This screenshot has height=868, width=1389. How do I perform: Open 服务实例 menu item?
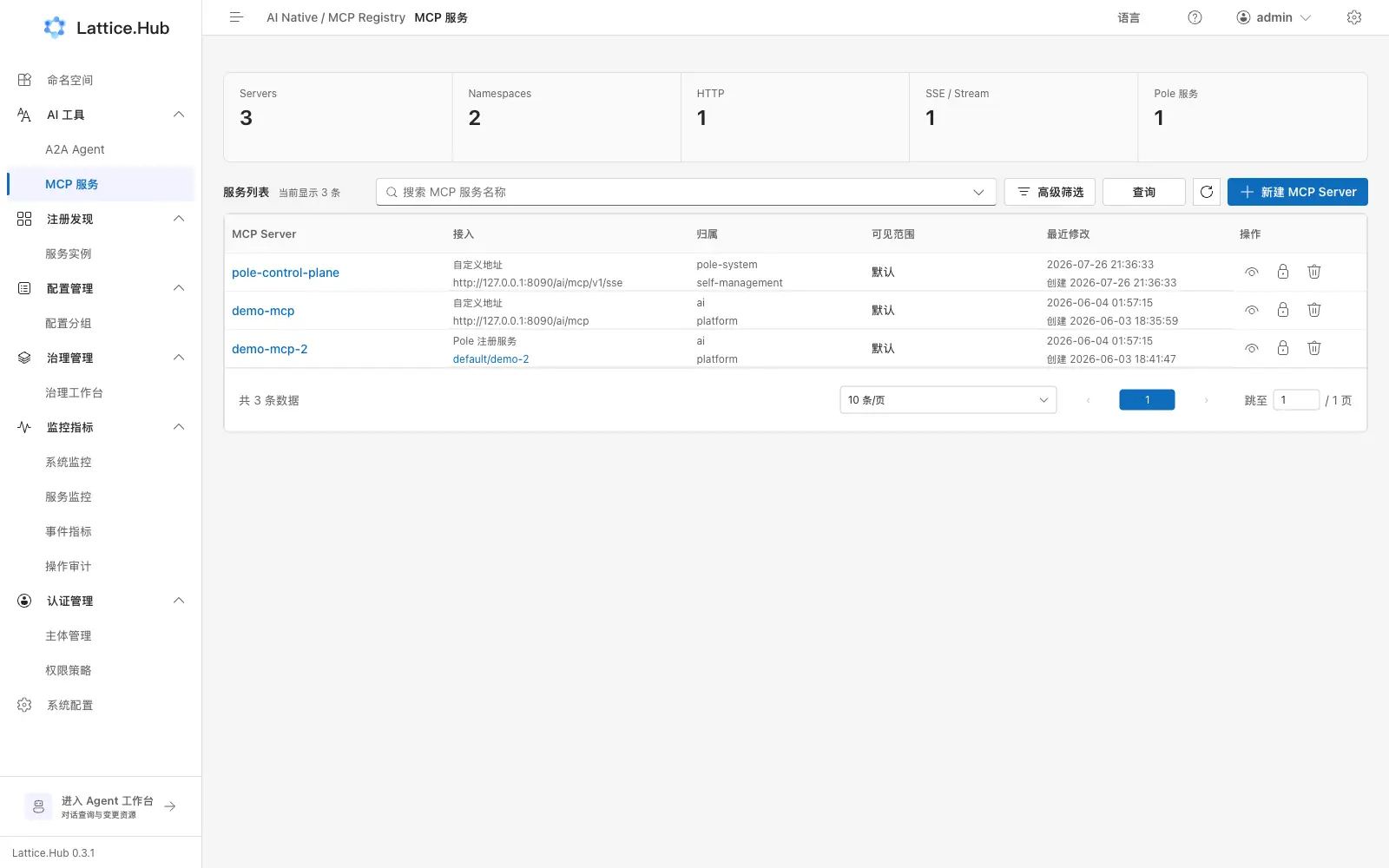101,253
